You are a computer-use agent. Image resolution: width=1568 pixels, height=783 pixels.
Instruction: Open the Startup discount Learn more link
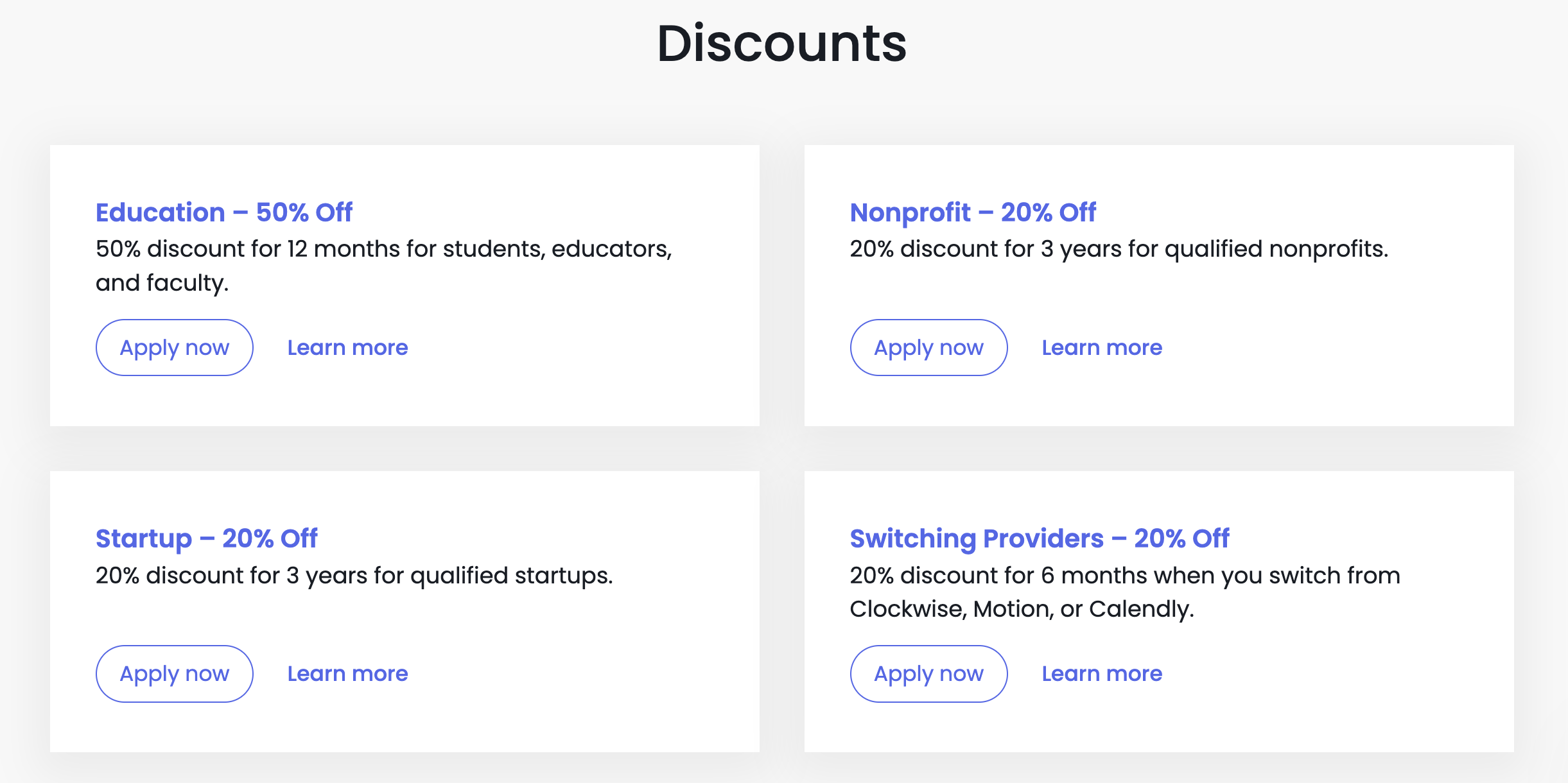(347, 673)
